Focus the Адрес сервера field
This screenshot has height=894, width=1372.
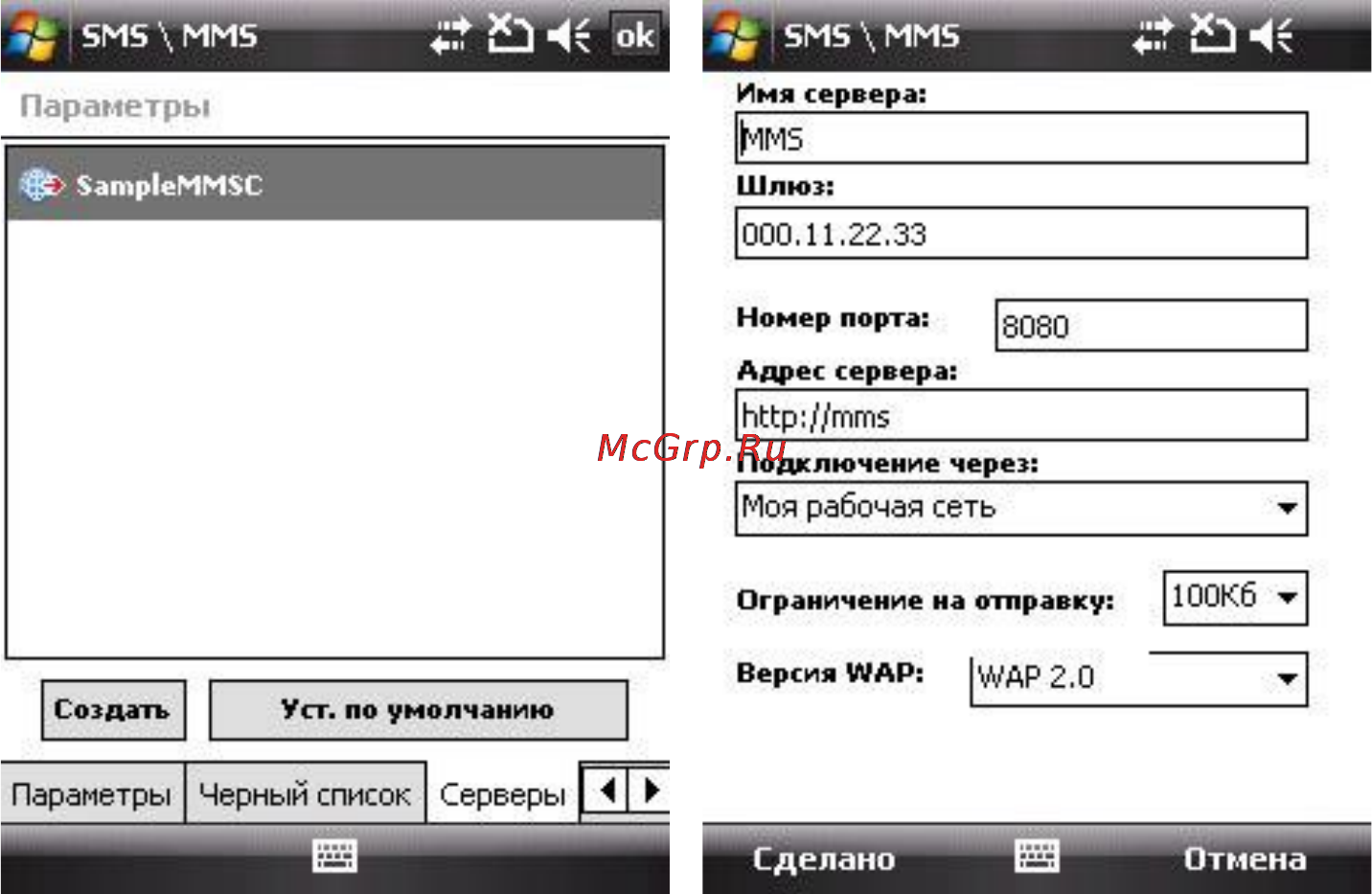[x=1021, y=416]
